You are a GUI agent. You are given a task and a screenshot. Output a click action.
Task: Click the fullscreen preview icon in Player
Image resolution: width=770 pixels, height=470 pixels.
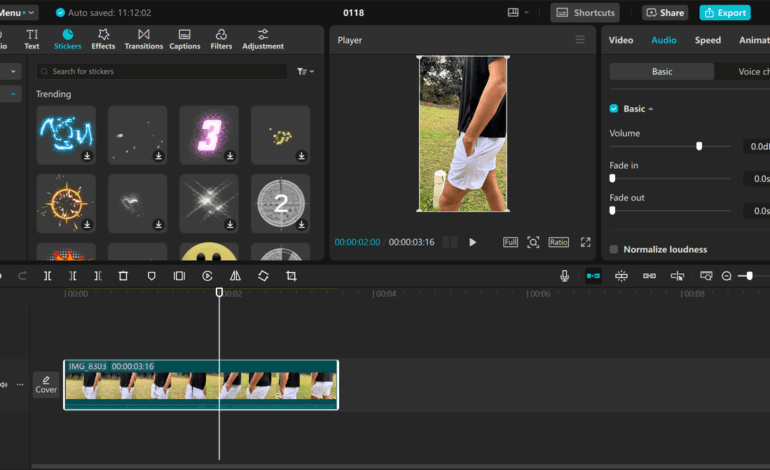586,242
